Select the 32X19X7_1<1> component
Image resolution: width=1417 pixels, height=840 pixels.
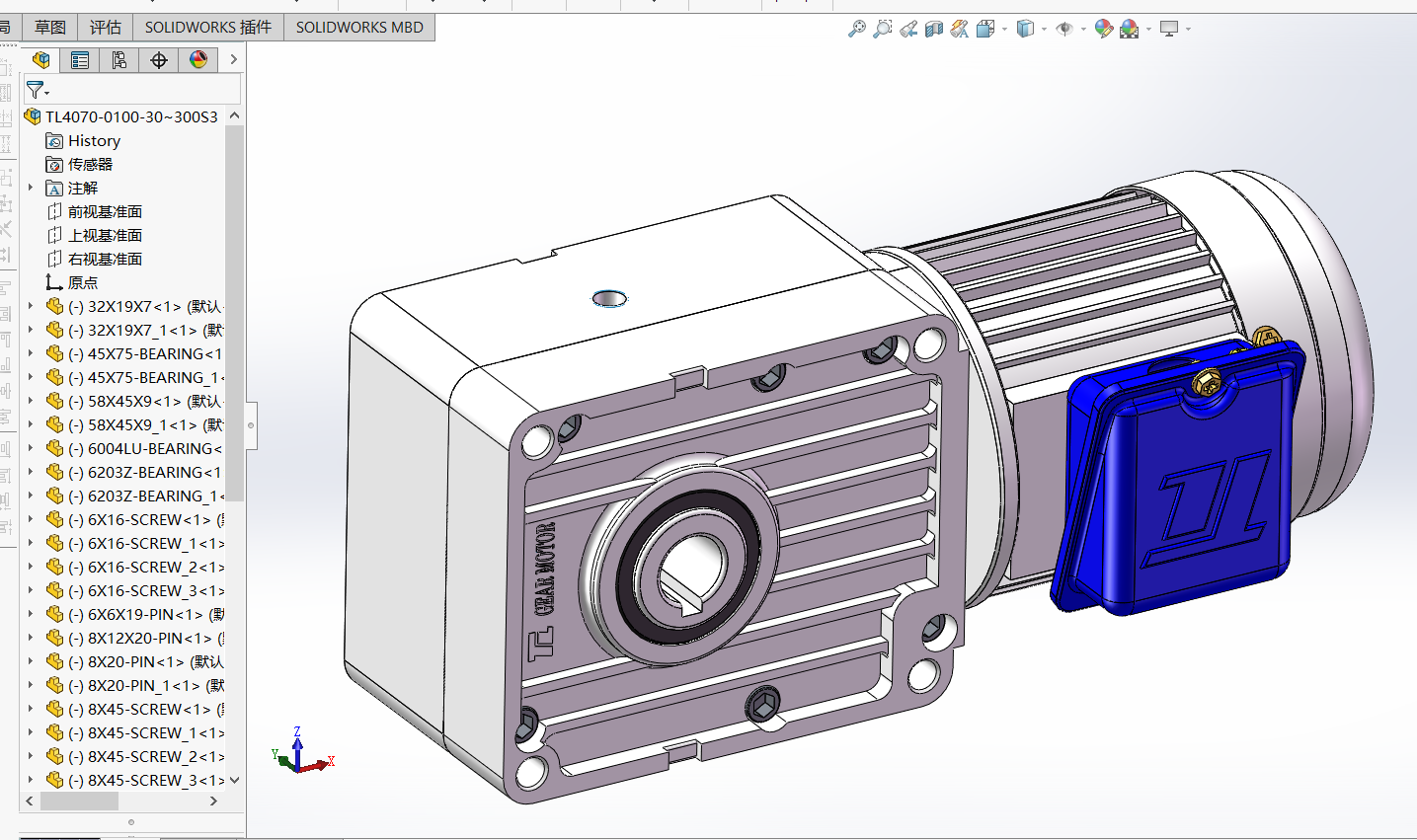pos(135,331)
